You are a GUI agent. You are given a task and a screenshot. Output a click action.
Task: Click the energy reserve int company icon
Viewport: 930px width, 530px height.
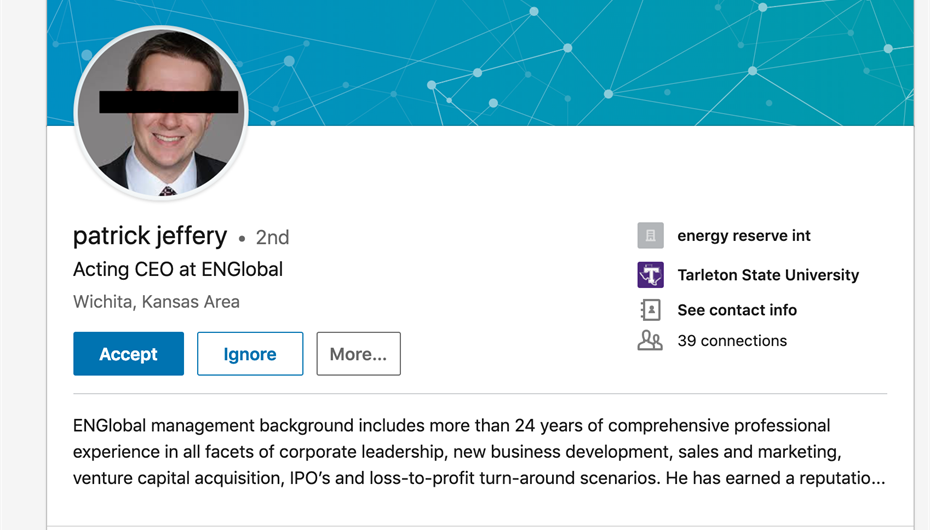click(x=650, y=236)
